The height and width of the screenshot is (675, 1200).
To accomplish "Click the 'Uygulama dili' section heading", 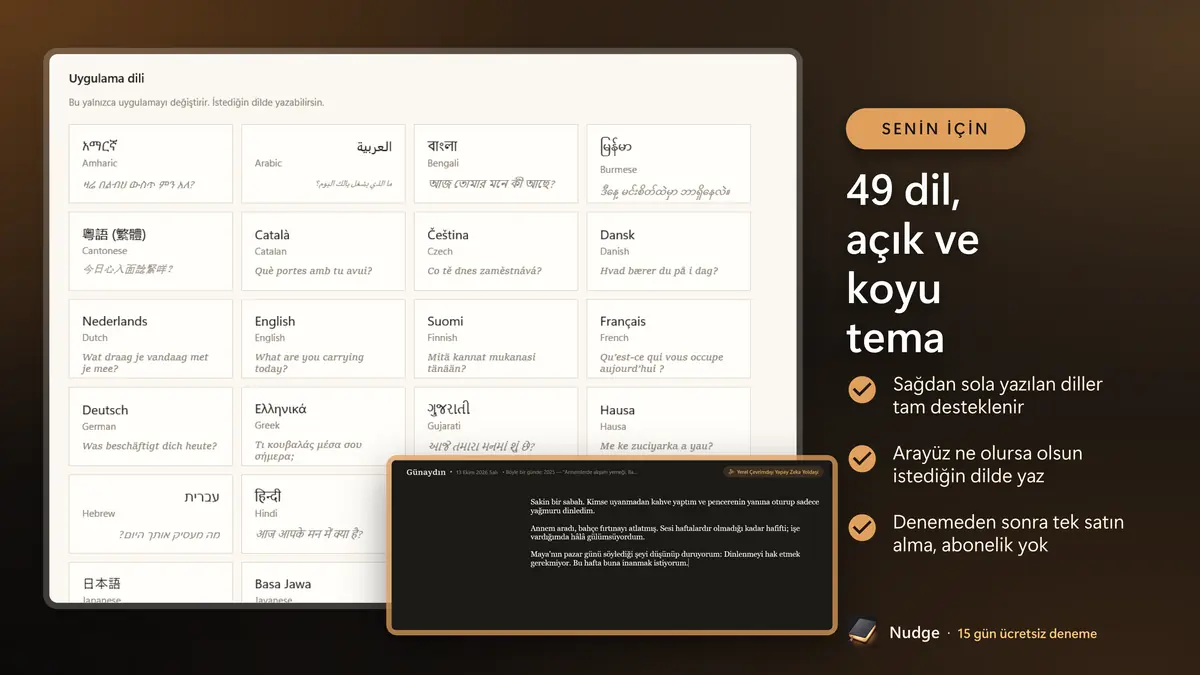I will pyautogui.click(x=107, y=78).
